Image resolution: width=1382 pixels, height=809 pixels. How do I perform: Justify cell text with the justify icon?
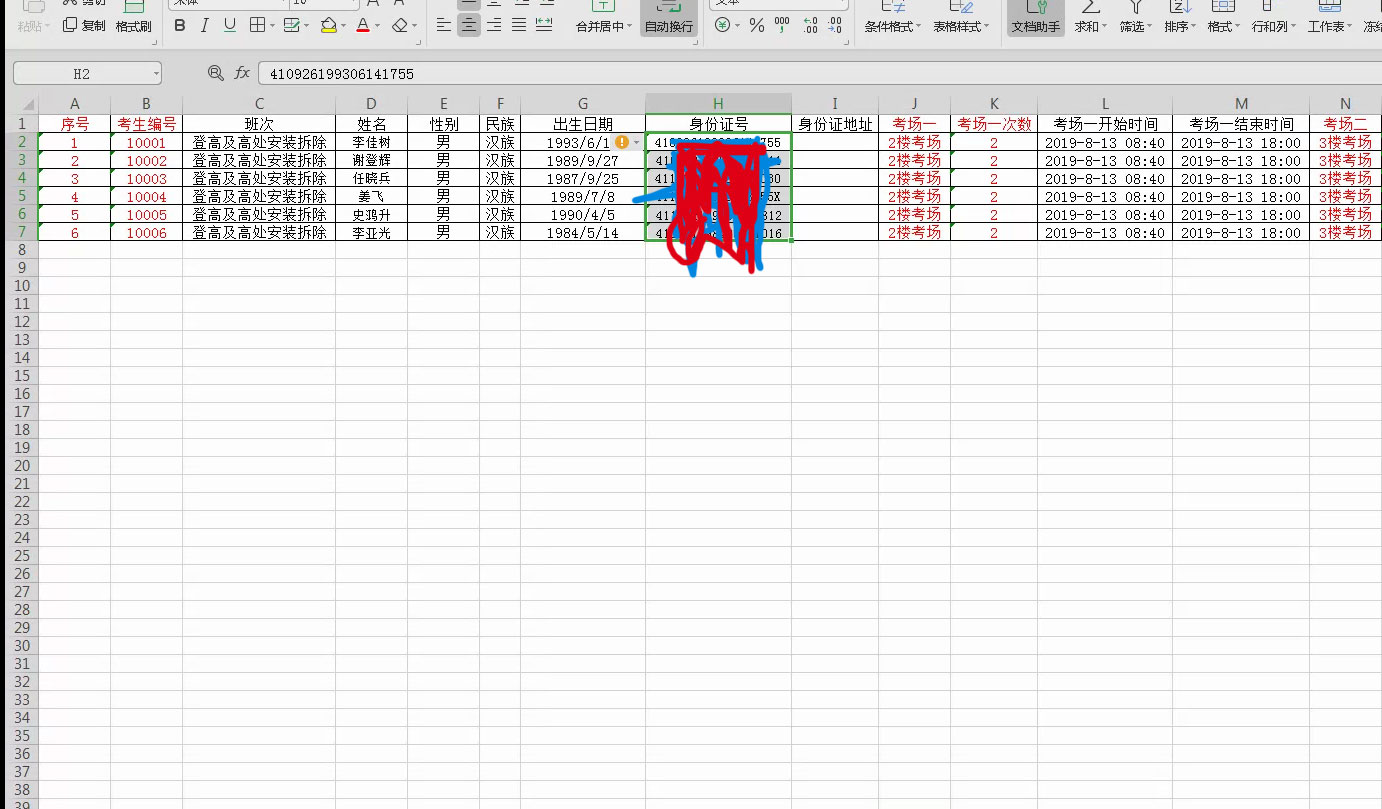click(x=519, y=25)
